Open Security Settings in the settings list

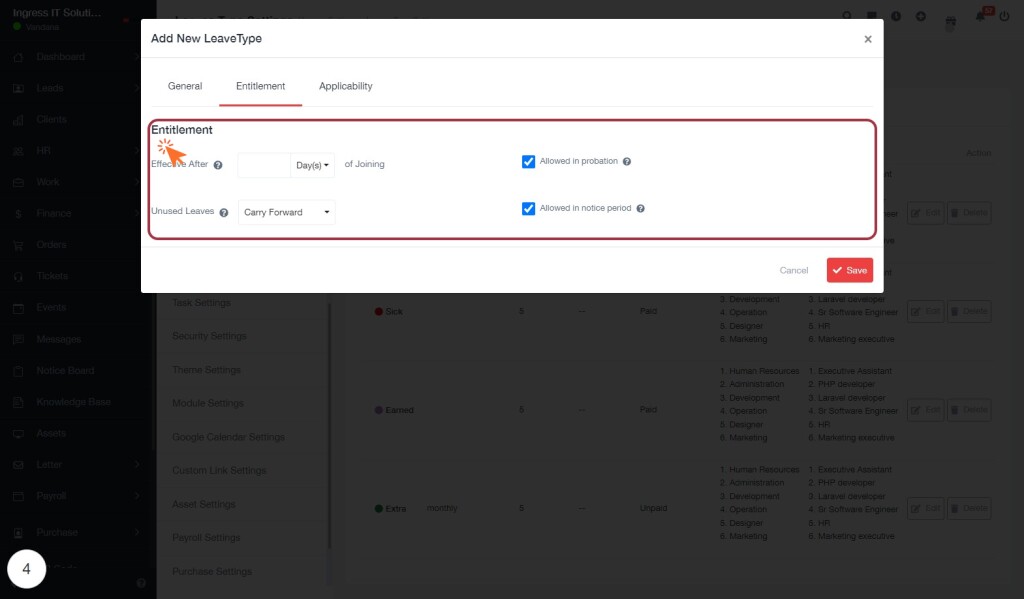pyautogui.click(x=209, y=336)
